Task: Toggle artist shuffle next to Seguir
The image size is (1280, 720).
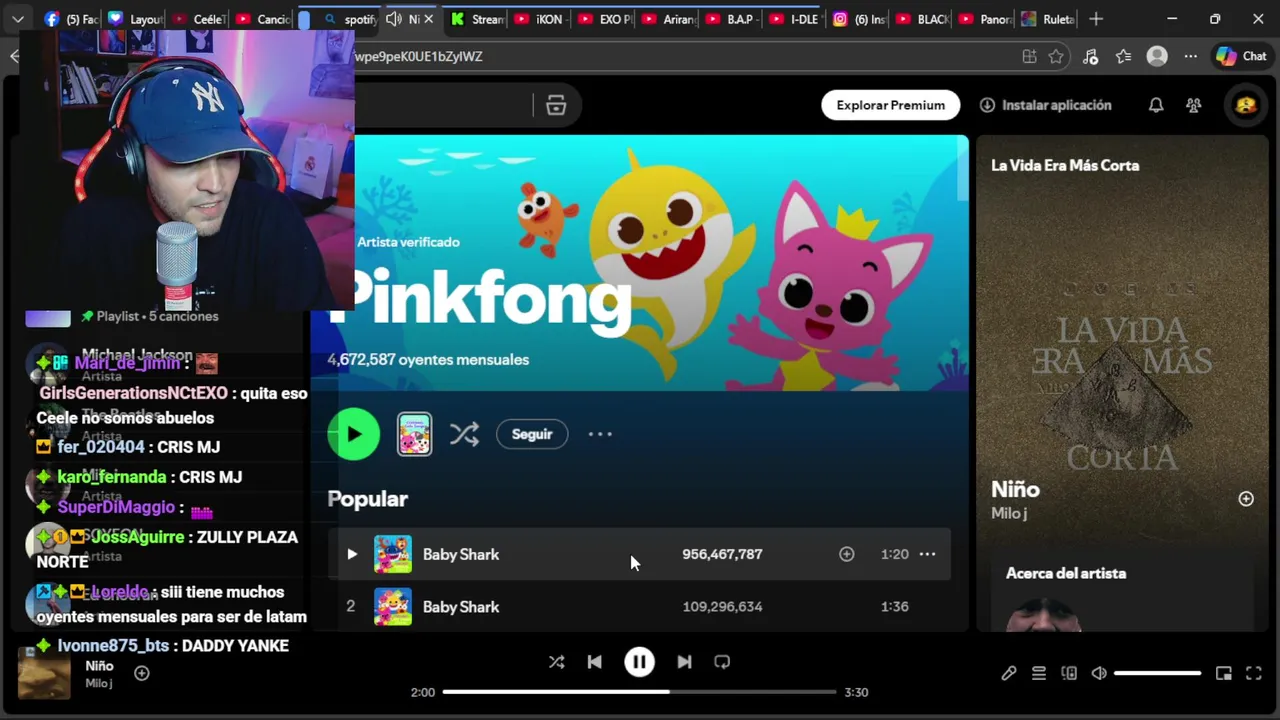Action: pyautogui.click(x=464, y=434)
